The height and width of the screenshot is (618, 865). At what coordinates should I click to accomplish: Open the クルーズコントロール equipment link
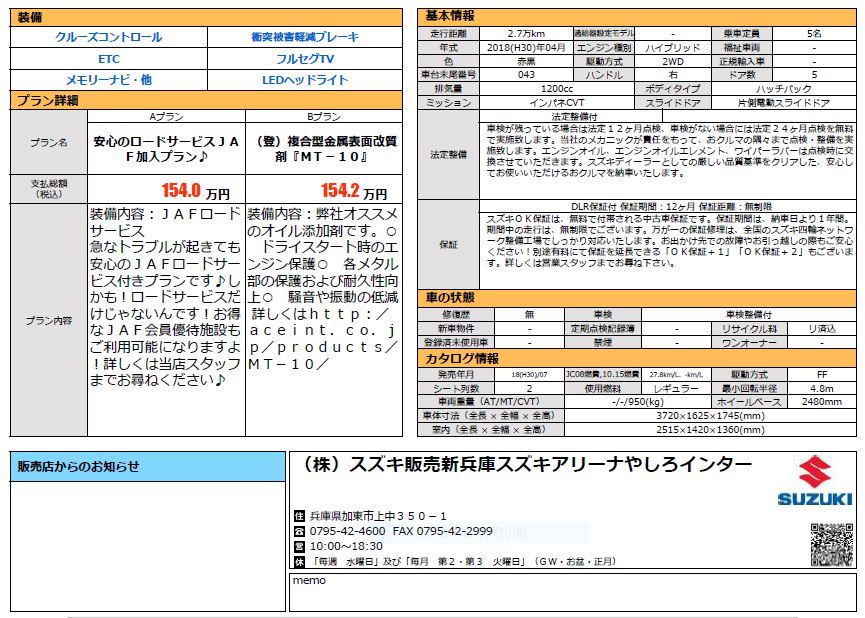coord(108,37)
